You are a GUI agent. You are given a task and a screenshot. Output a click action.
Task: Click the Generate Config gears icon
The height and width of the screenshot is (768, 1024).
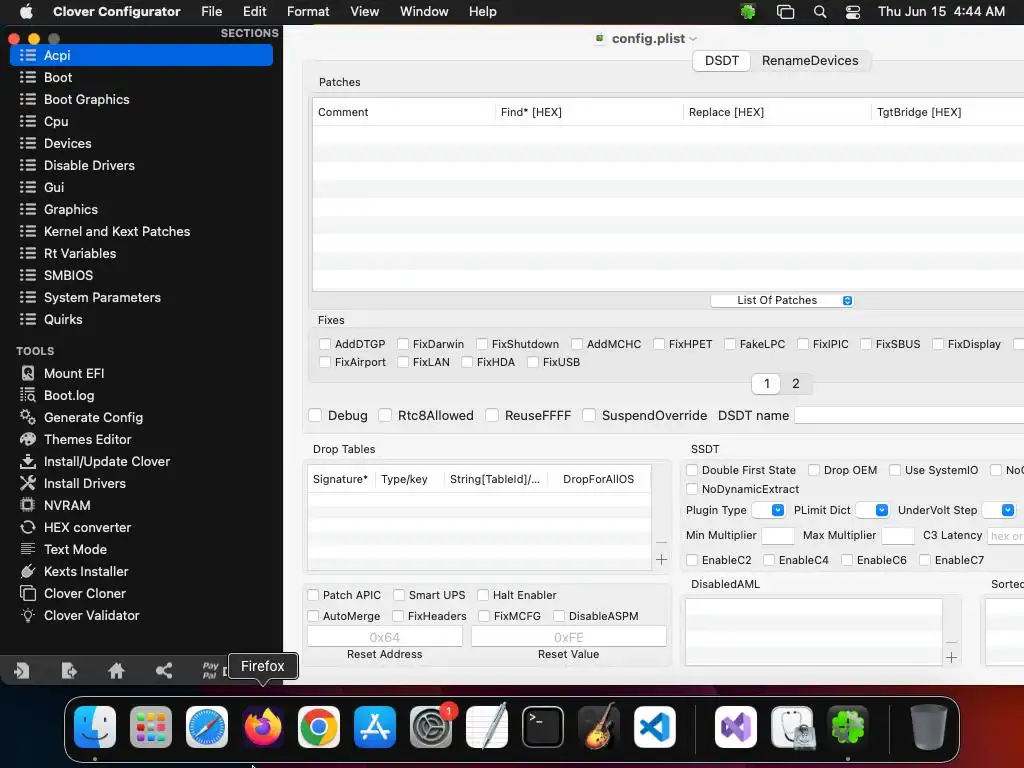click(27, 417)
